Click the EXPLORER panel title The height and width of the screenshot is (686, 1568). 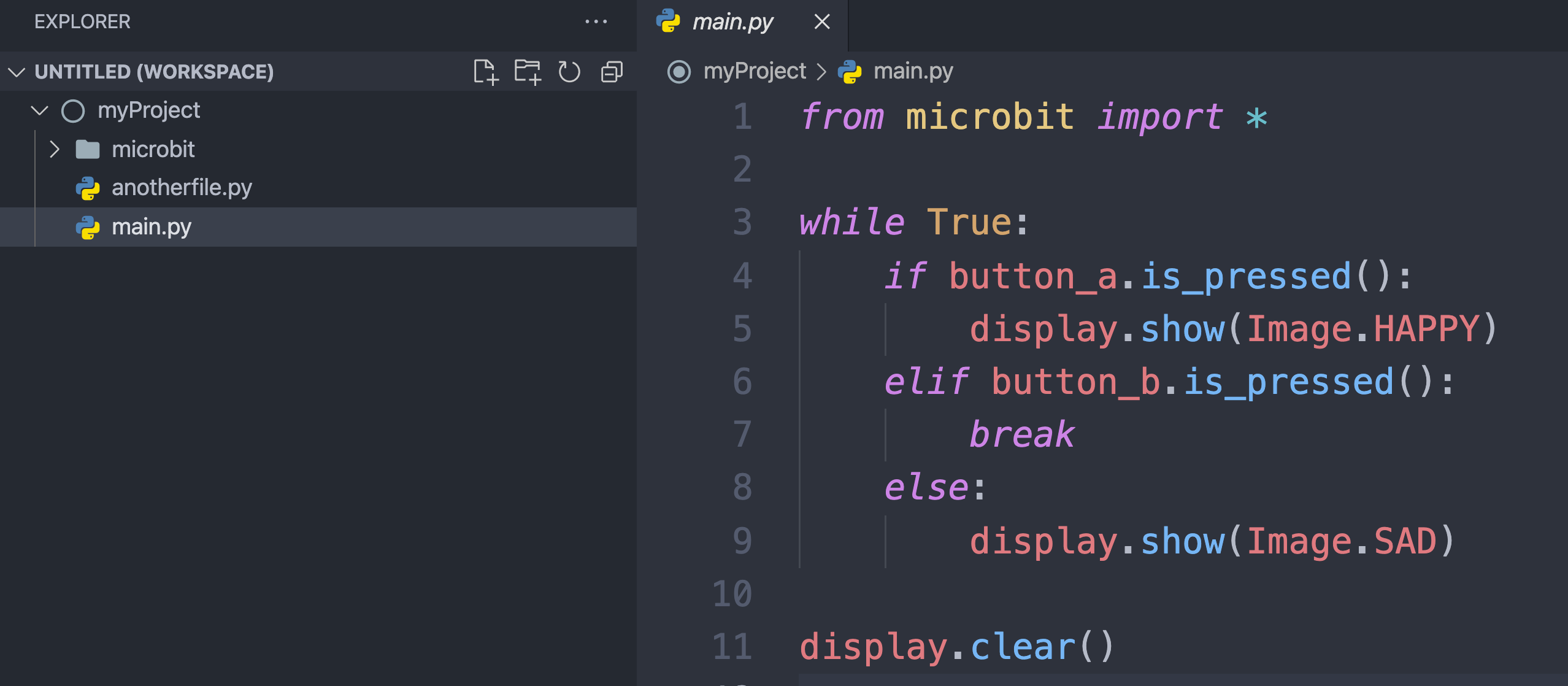82,22
